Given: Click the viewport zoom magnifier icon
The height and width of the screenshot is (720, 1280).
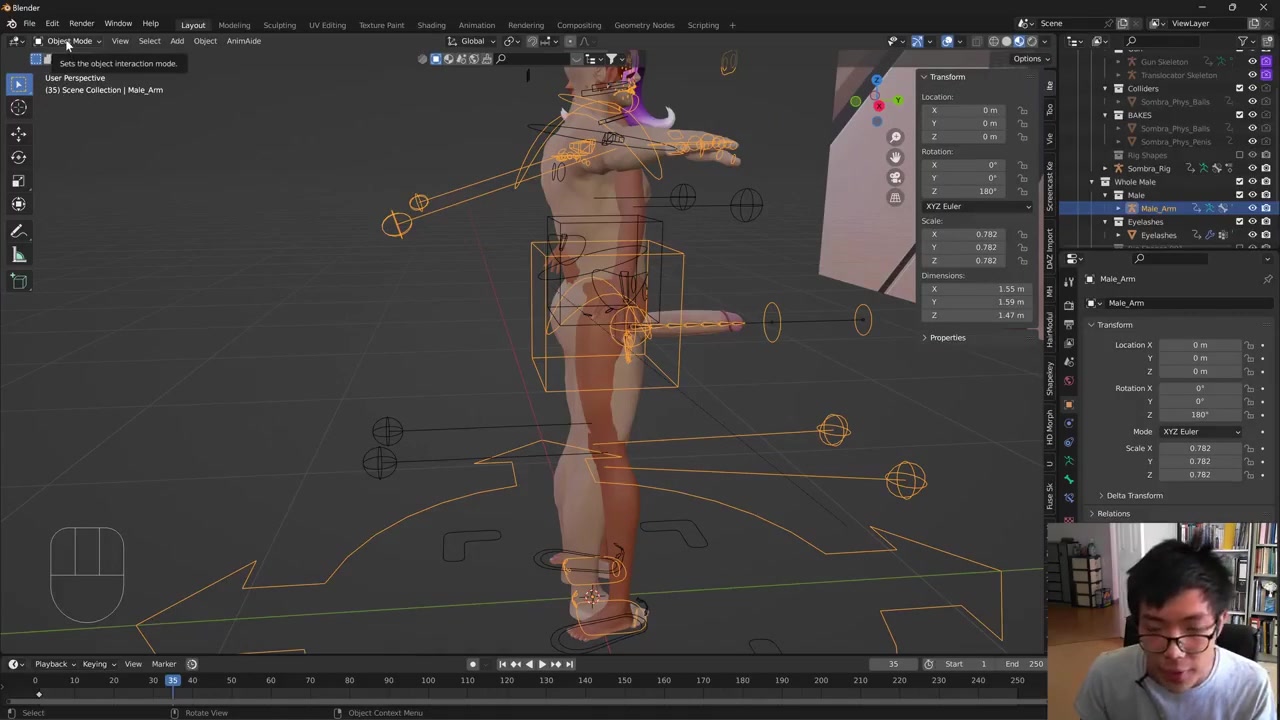Looking at the screenshot, I should click(895, 137).
